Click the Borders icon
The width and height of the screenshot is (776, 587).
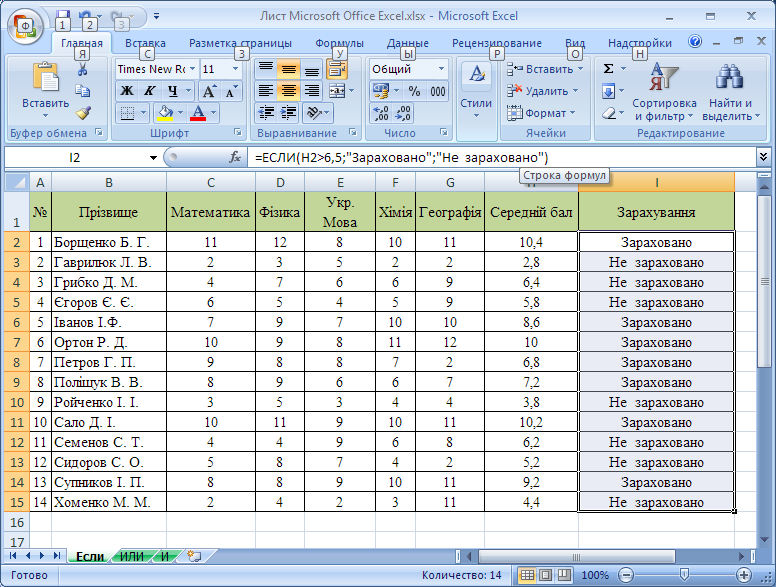(x=128, y=113)
